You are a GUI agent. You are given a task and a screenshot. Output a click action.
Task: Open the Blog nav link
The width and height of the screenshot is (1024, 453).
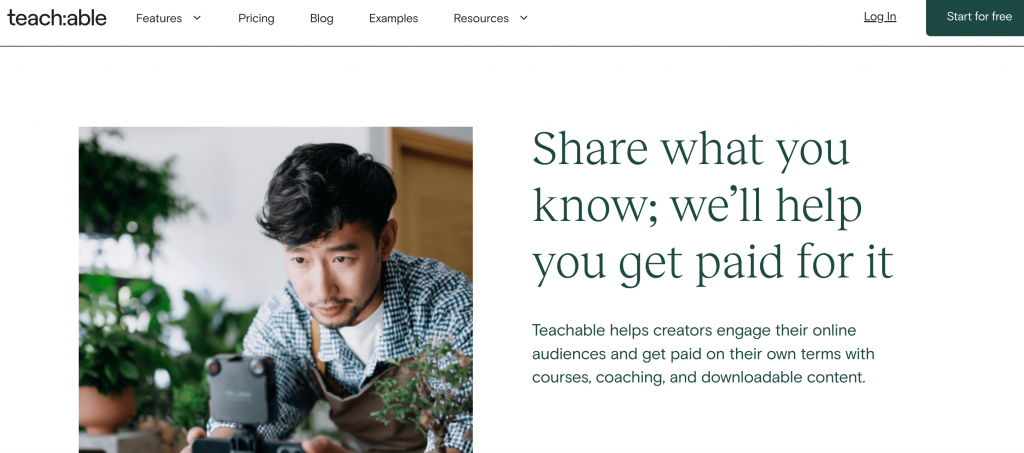click(321, 18)
